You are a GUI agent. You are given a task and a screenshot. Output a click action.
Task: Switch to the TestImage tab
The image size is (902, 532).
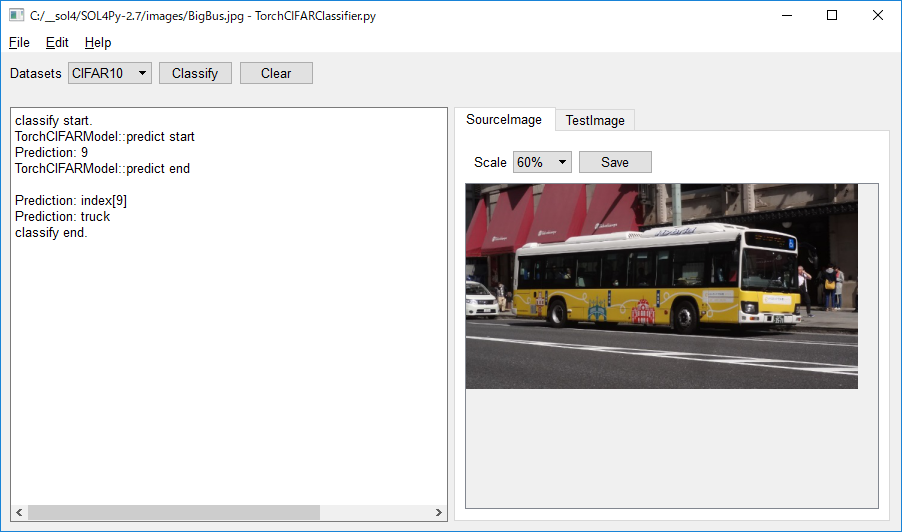click(595, 120)
